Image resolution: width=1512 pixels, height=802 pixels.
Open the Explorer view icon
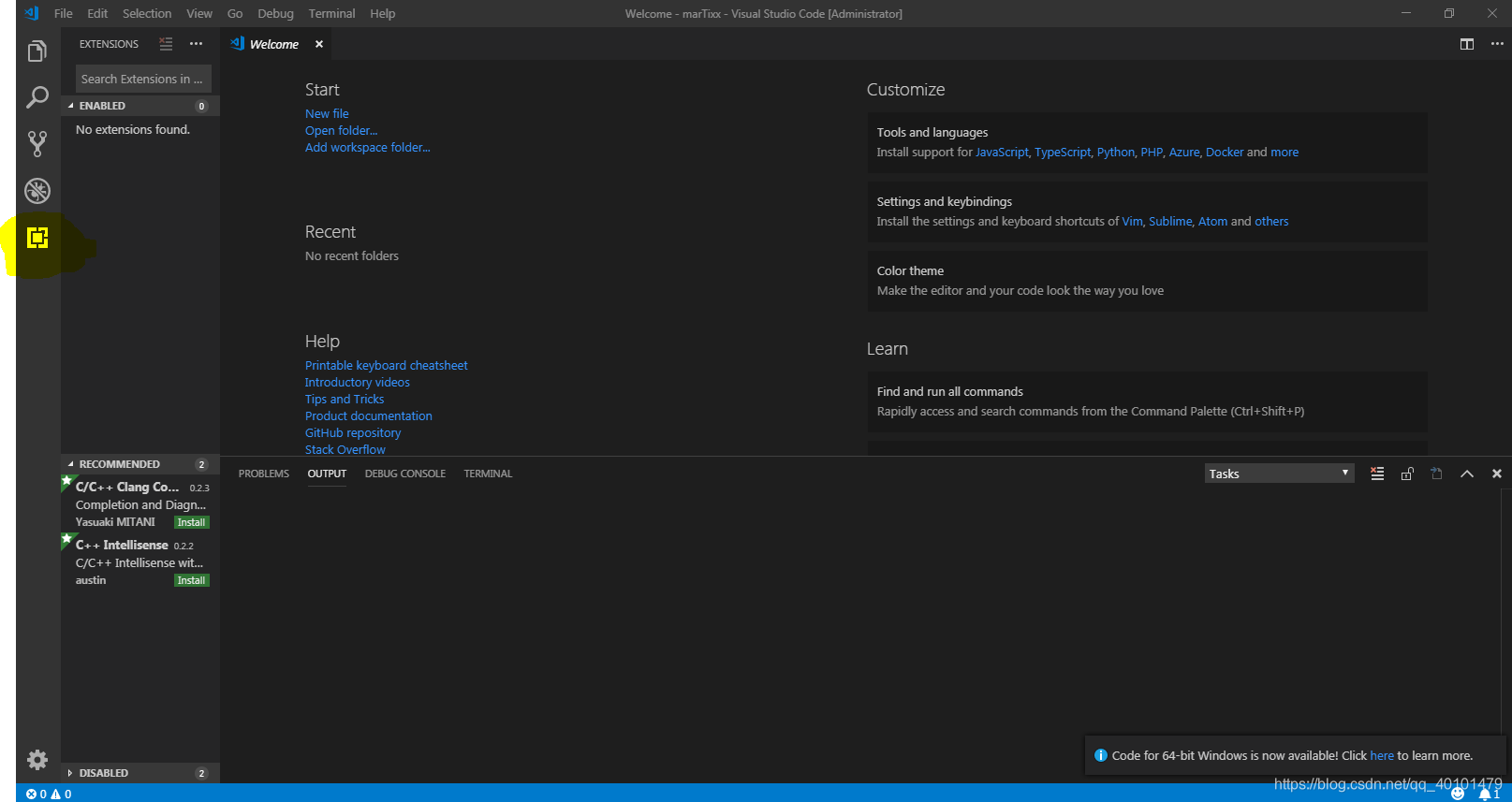point(37,51)
